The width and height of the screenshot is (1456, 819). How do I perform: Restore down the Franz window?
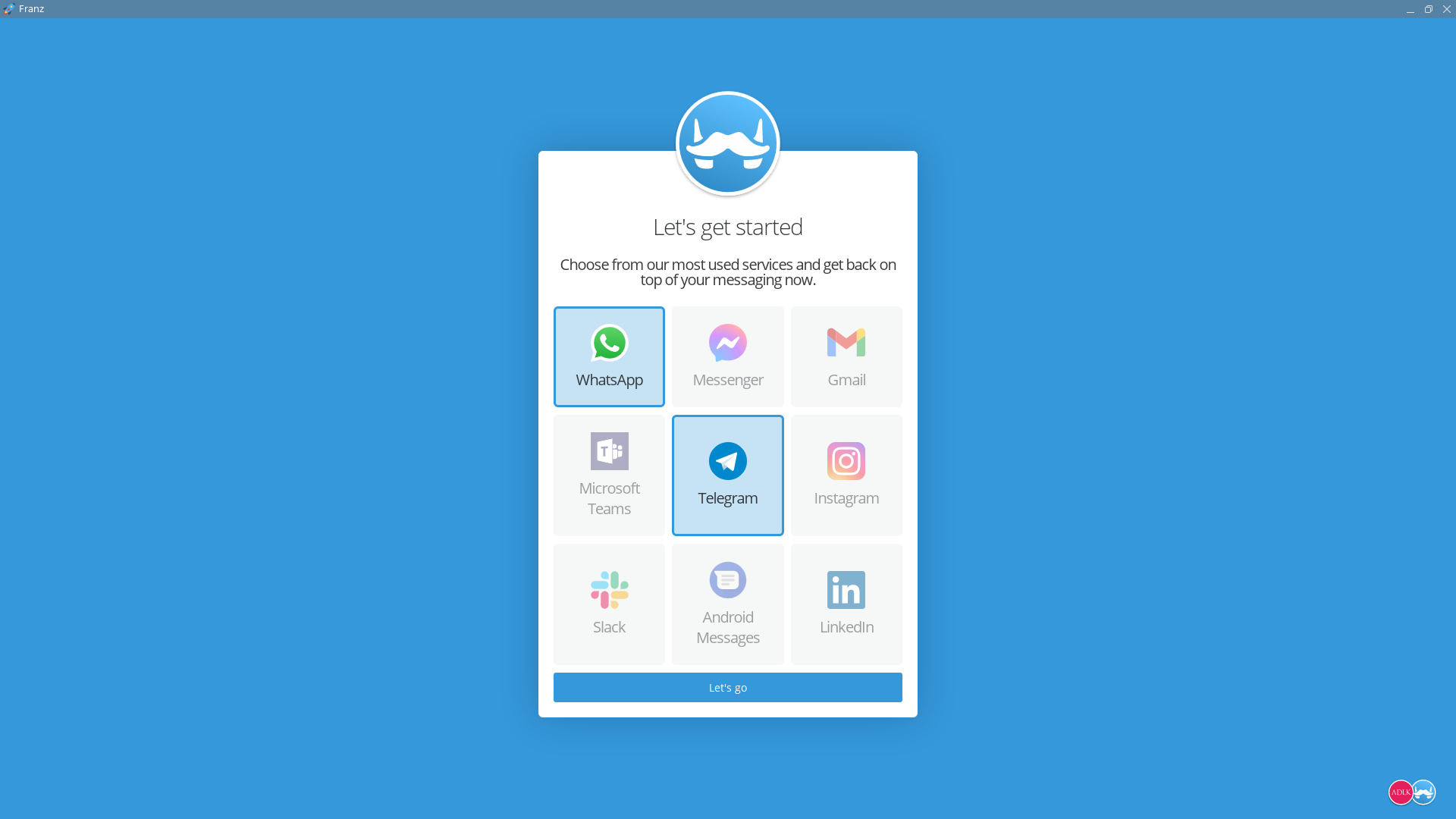click(1429, 9)
